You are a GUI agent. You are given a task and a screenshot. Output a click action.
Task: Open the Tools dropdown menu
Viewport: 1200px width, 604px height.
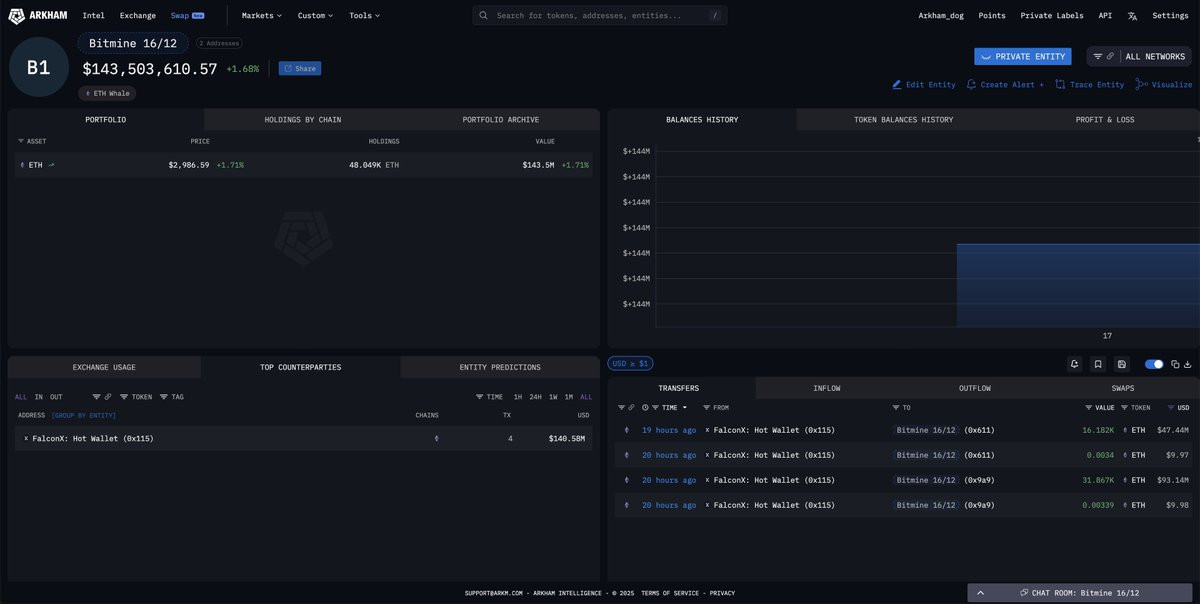click(364, 16)
